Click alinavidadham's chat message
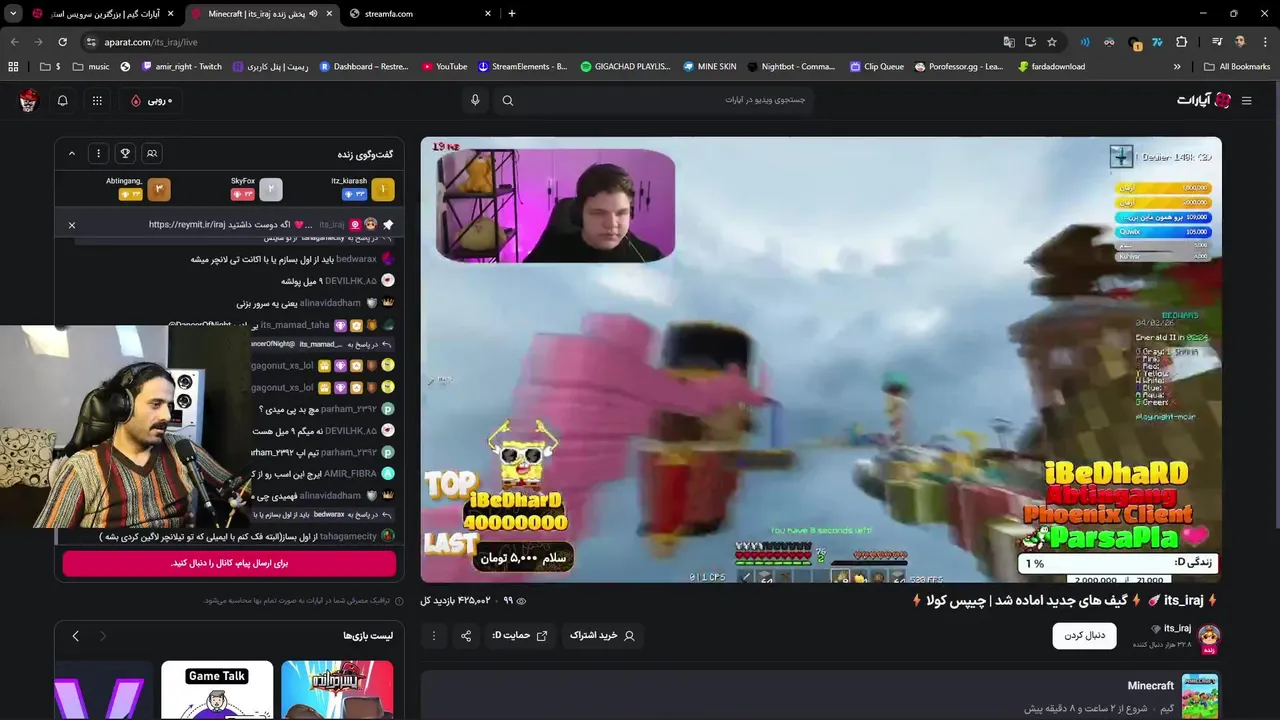Screen dimensions: 1280x720 click(x=315, y=303)
